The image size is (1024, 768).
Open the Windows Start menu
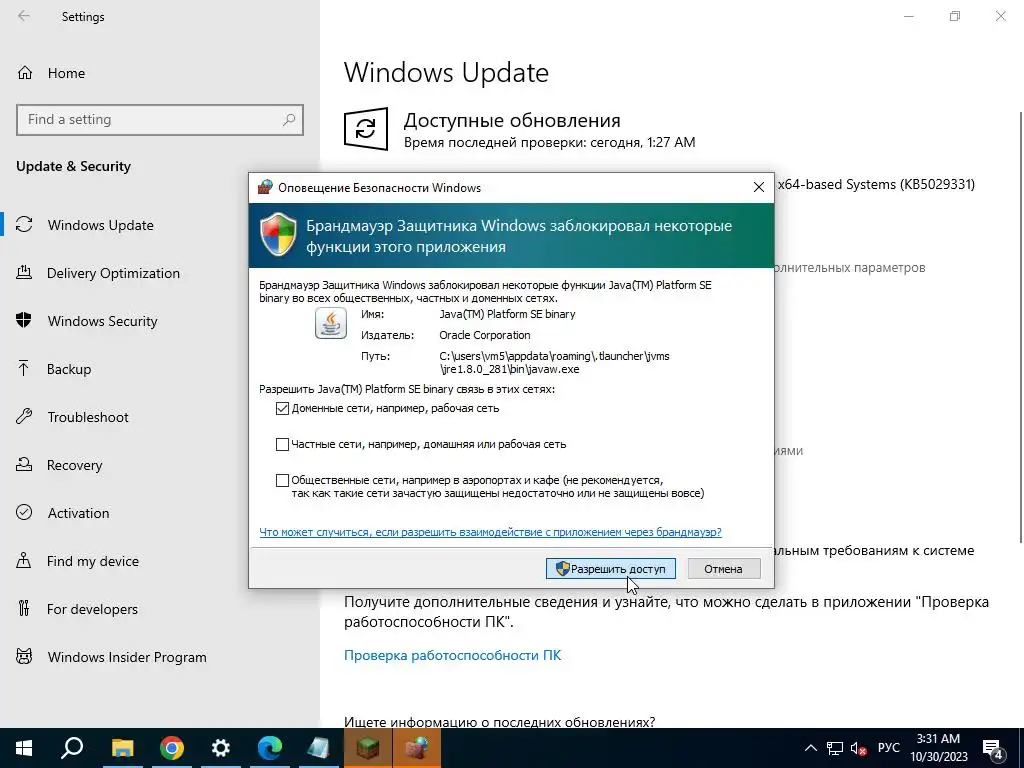tap(24, 748)
